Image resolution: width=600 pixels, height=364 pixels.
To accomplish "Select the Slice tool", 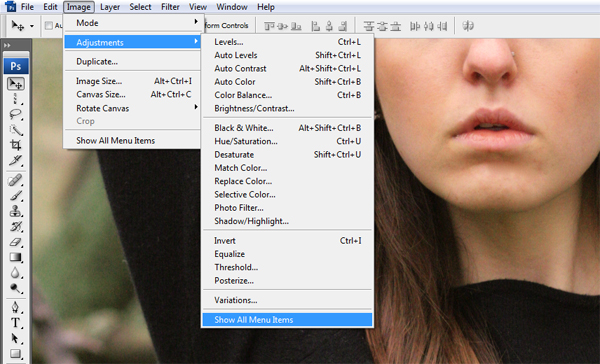I will 16,160.
